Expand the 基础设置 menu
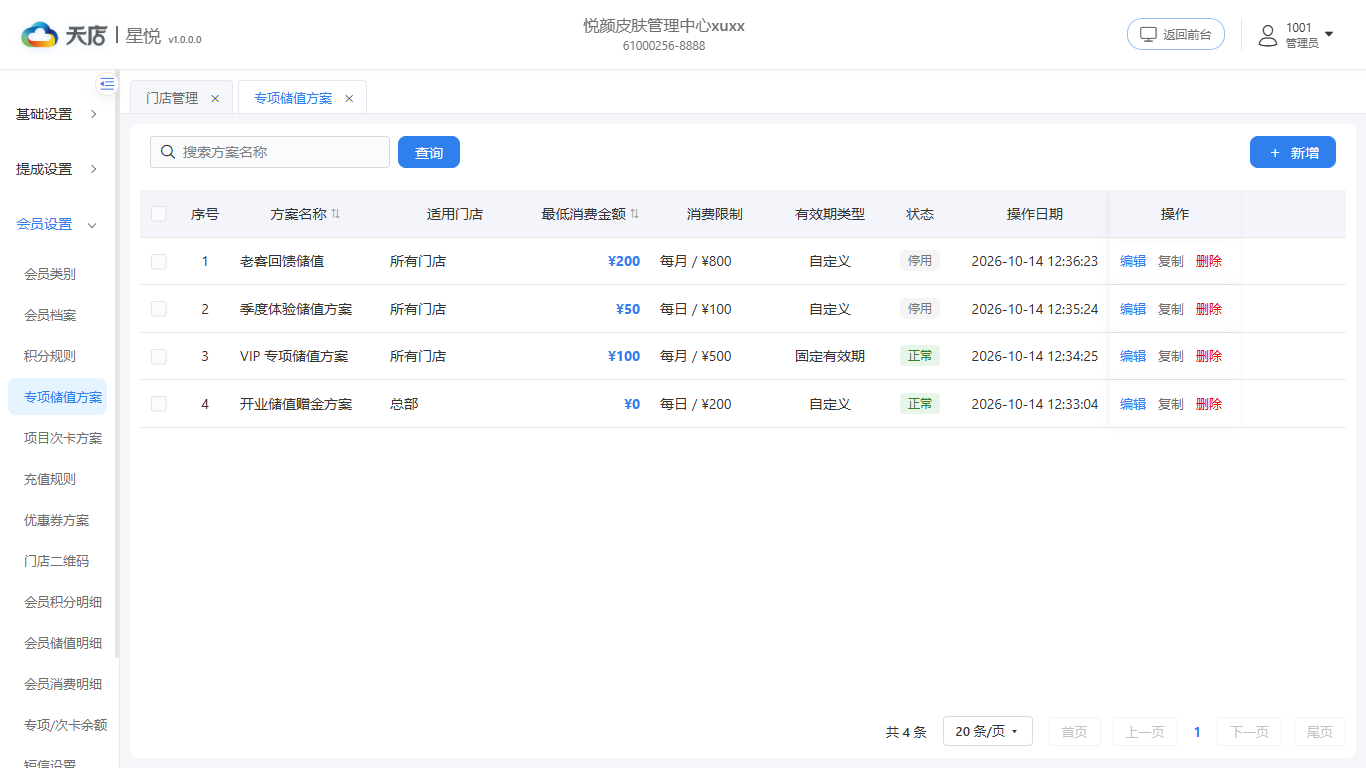Screen dimensions: 1366x768 point(58,114)
